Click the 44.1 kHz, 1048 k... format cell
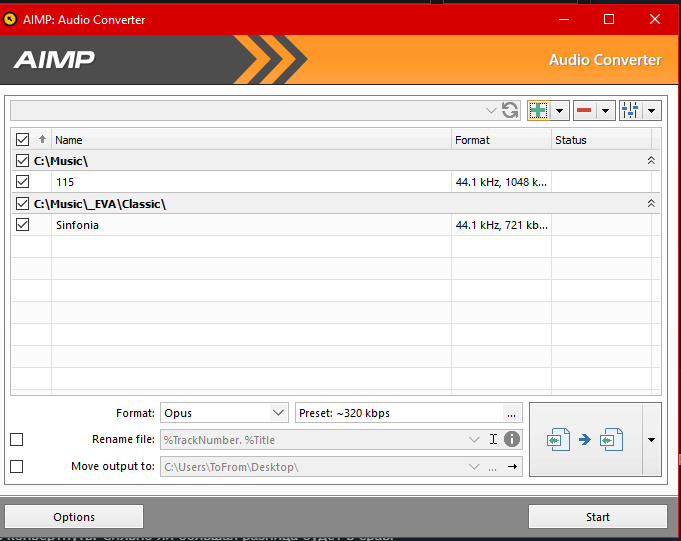The width and height of the screenshot is (681, 541). 501,182
